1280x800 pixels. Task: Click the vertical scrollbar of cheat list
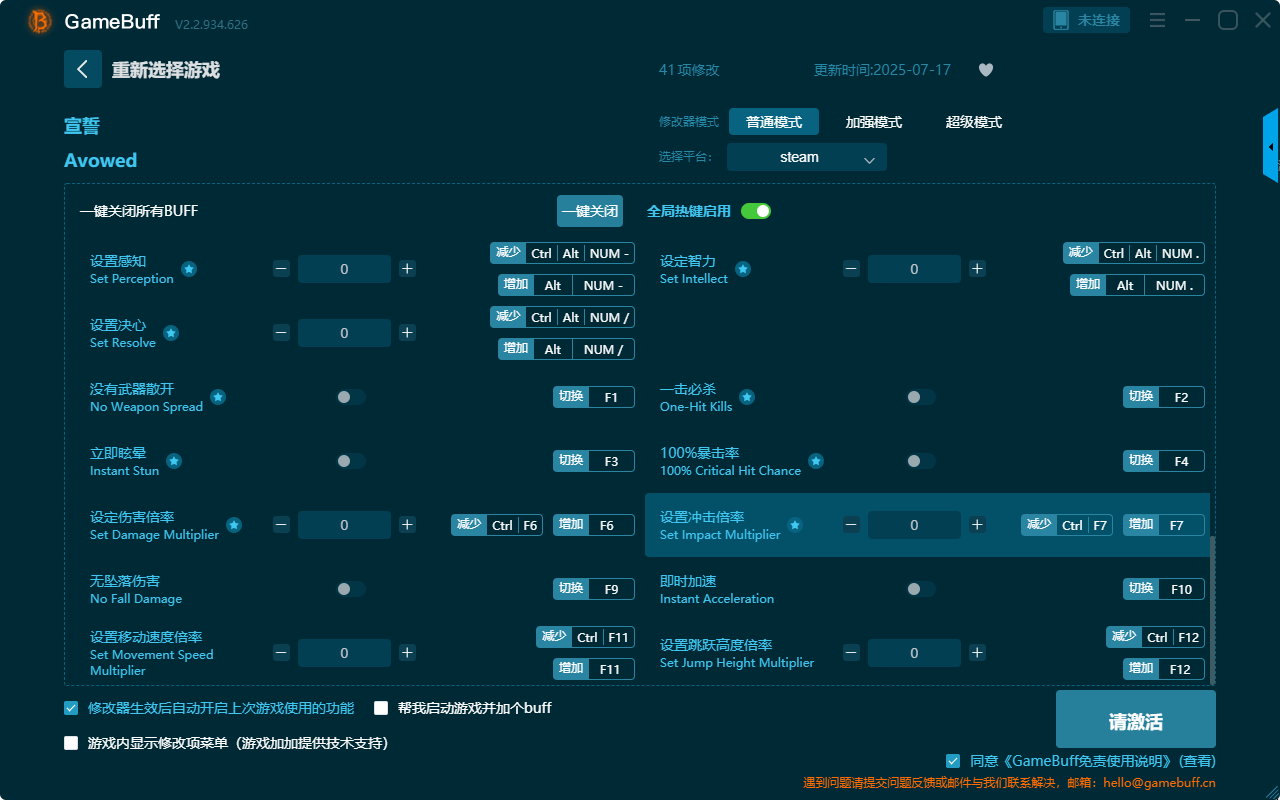point(1213,610)
